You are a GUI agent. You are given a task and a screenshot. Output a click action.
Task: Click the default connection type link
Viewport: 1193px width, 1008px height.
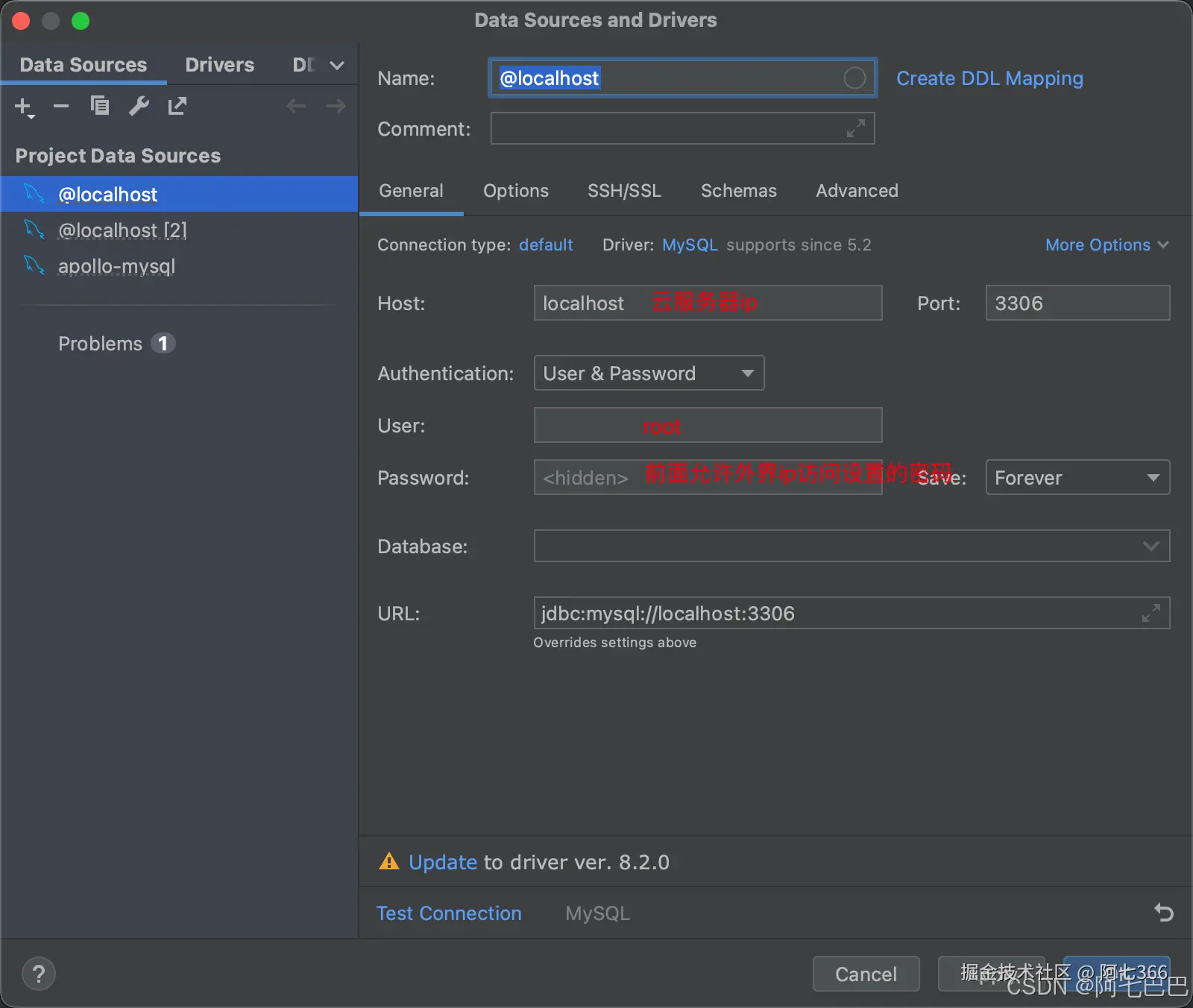point(546,245)
